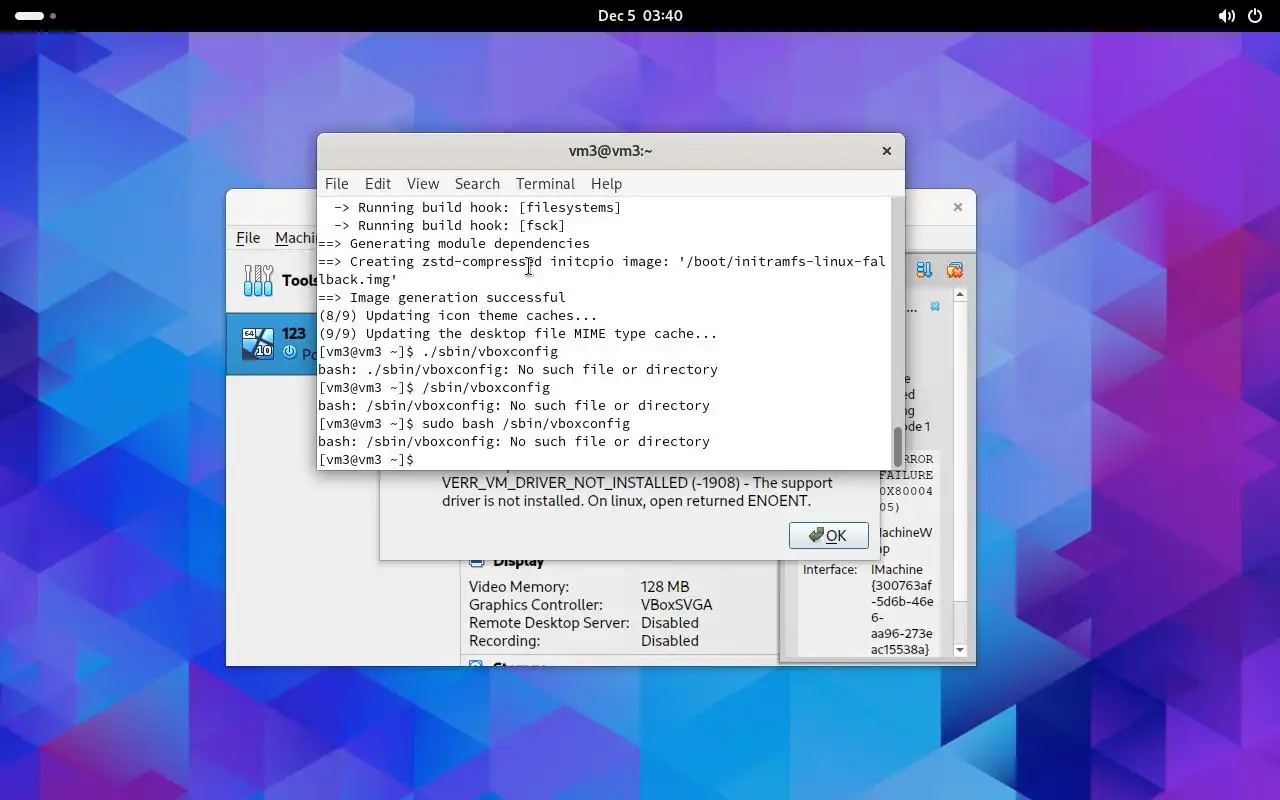1280x800 pixels.
Task: Click OK on the error dialog
Action: tap(829, 535)
